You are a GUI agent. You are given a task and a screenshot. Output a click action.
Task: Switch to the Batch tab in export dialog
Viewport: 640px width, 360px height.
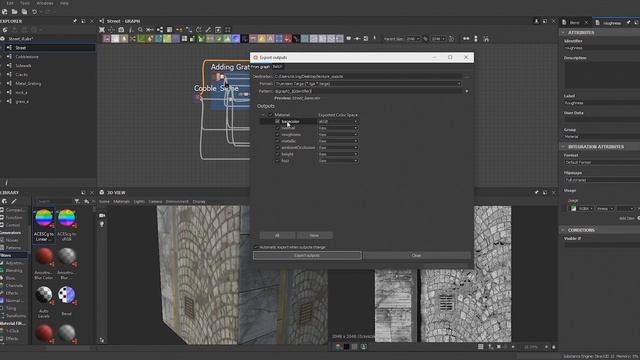click(278, 67)
